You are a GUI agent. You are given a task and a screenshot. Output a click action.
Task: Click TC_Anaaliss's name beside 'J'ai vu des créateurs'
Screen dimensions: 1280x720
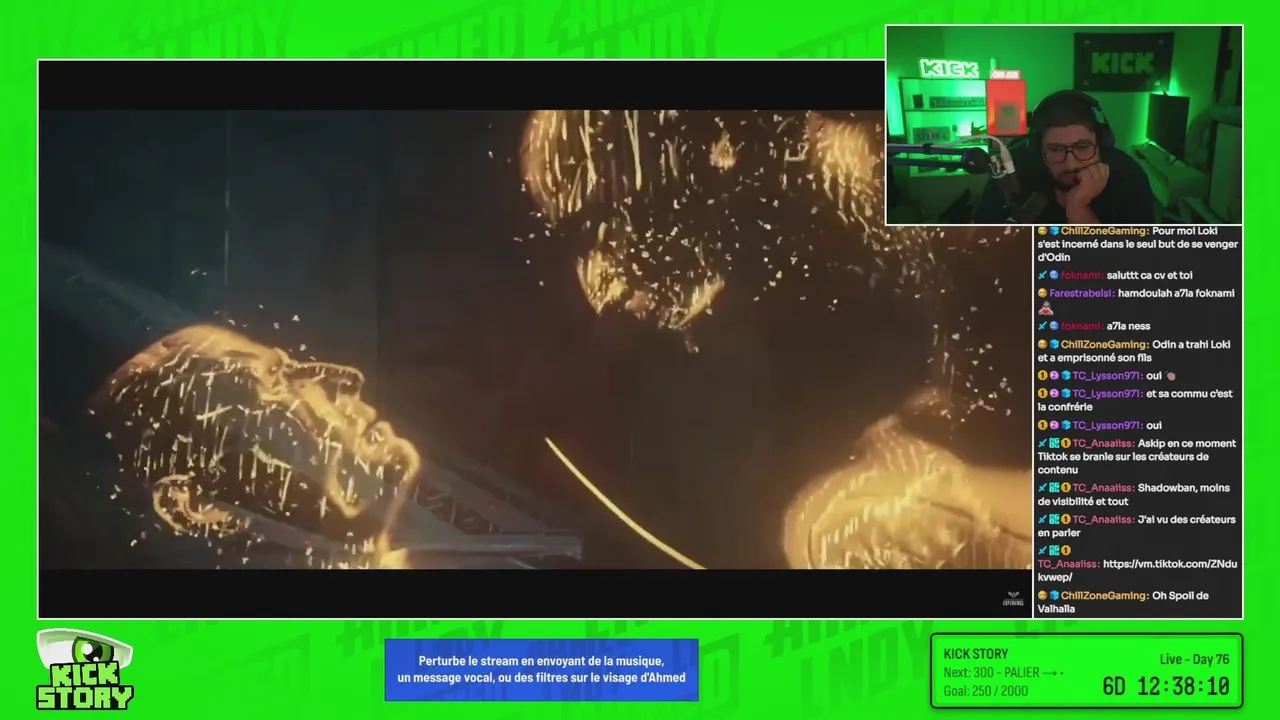pos(1104,520)
